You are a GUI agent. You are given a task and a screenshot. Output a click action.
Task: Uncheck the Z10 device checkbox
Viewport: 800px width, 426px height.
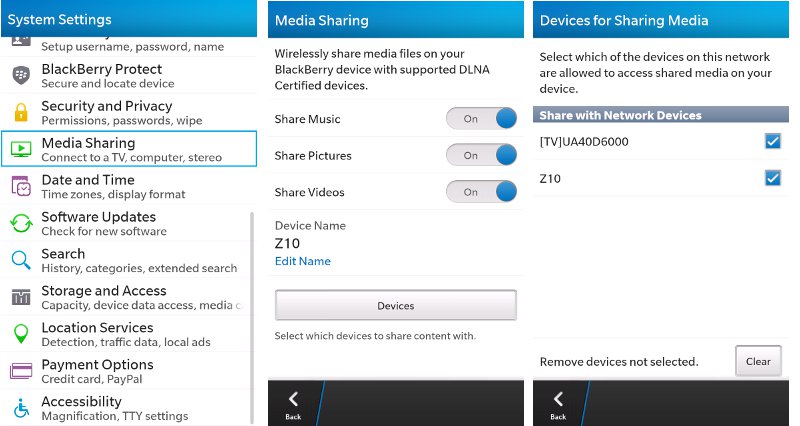click(x=772, y=178)
